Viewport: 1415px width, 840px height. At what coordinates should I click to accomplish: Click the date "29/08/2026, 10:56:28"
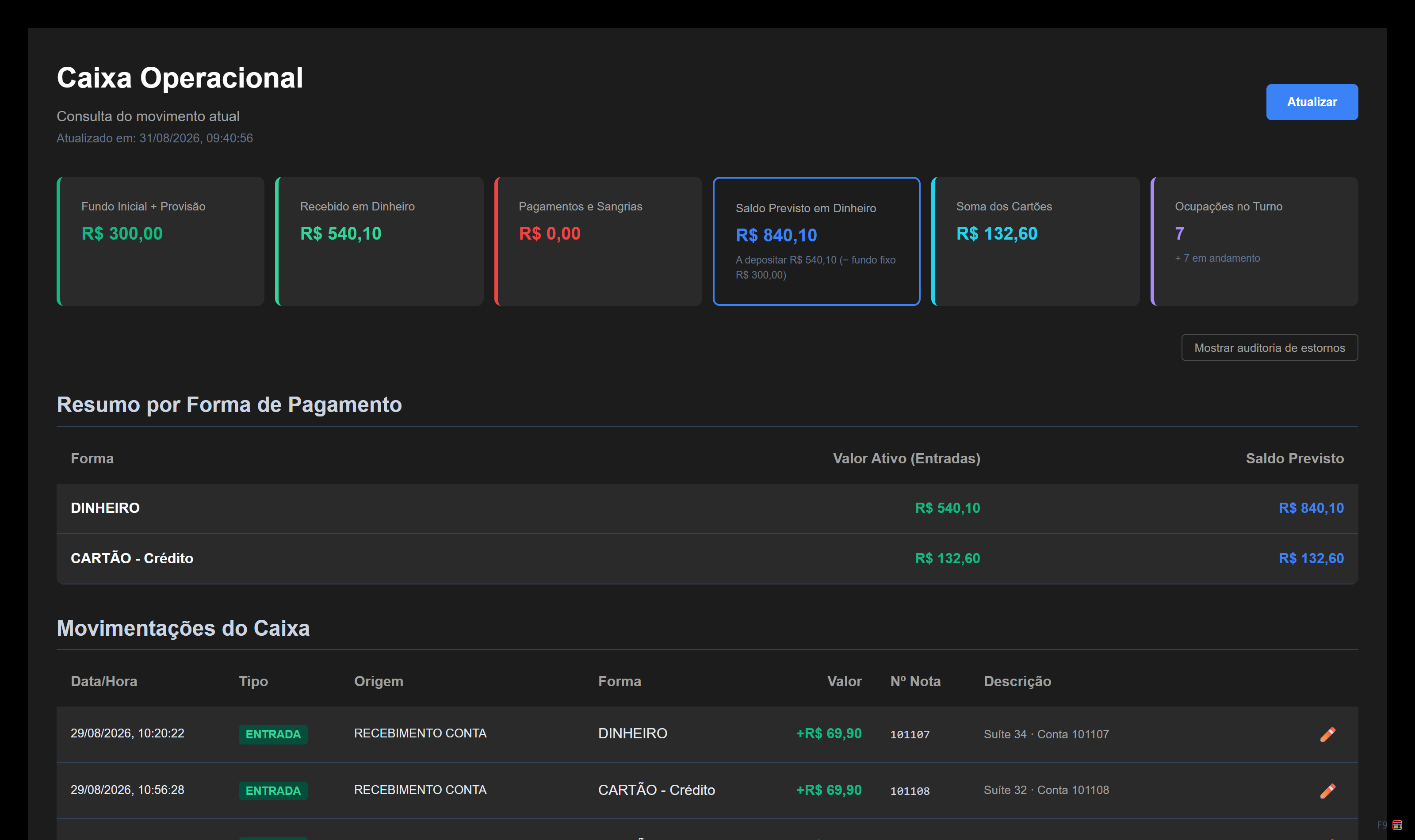tap(127, 790)
